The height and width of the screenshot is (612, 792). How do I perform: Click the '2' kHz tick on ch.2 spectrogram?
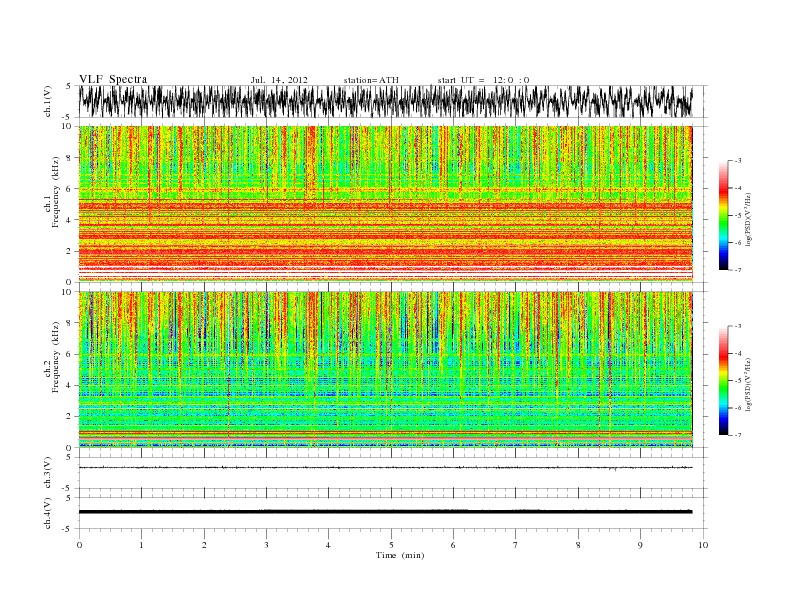[x=69, y=416]
